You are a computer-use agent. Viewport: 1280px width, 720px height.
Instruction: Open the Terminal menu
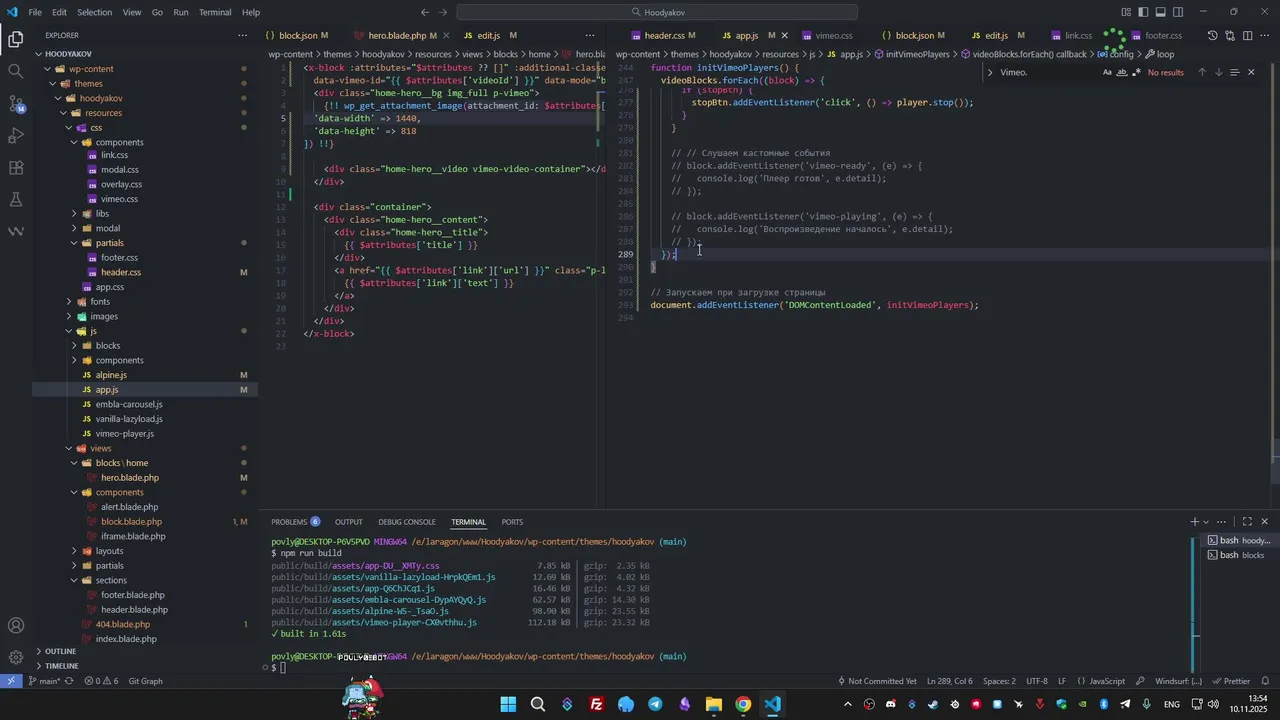coord(215,12)
